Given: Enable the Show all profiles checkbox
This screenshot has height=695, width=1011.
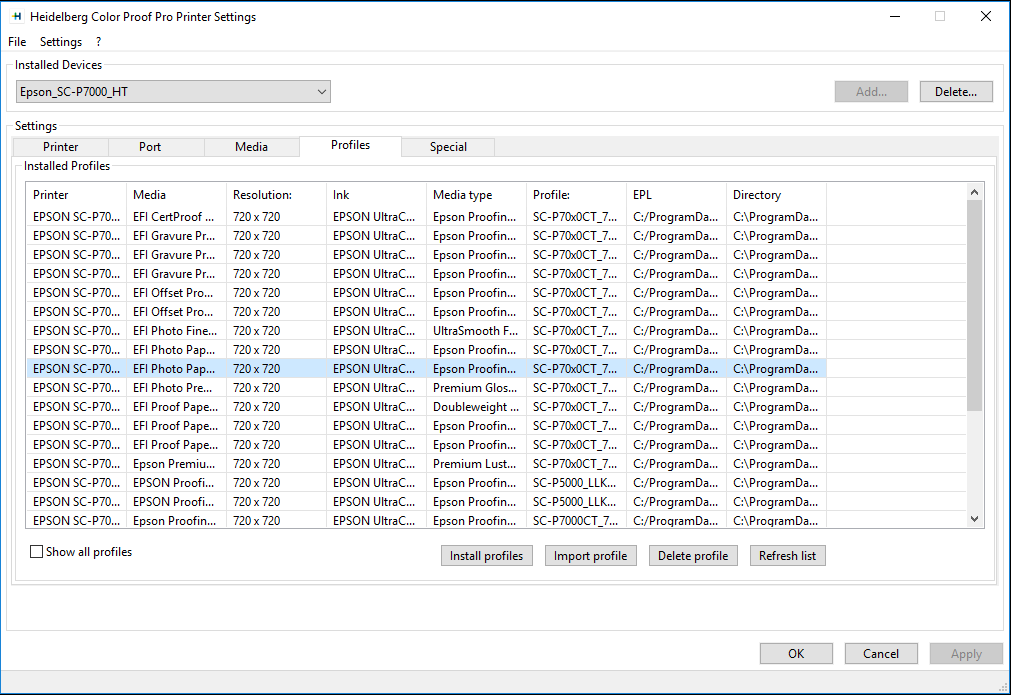Looking at the screenshot, I should click(37, 552).
